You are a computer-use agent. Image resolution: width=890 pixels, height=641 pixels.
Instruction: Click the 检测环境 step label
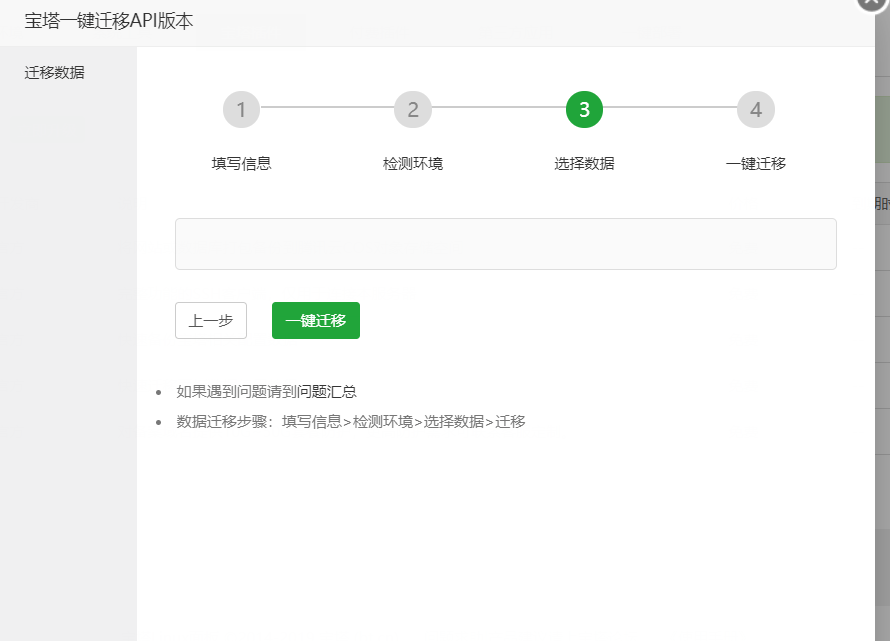click(x=413, y=163)
